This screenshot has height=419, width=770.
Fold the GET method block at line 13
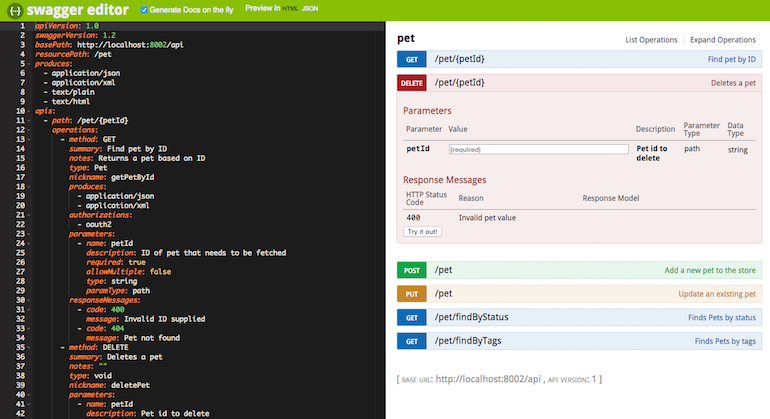pos(29,140)
